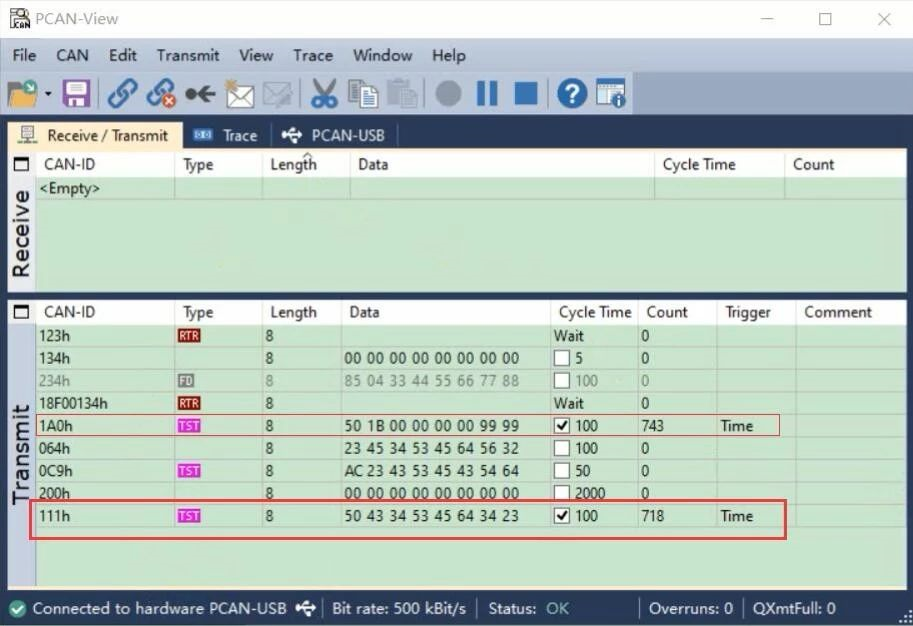Click the Reset arrow toolbar icon

click(200, 94)
